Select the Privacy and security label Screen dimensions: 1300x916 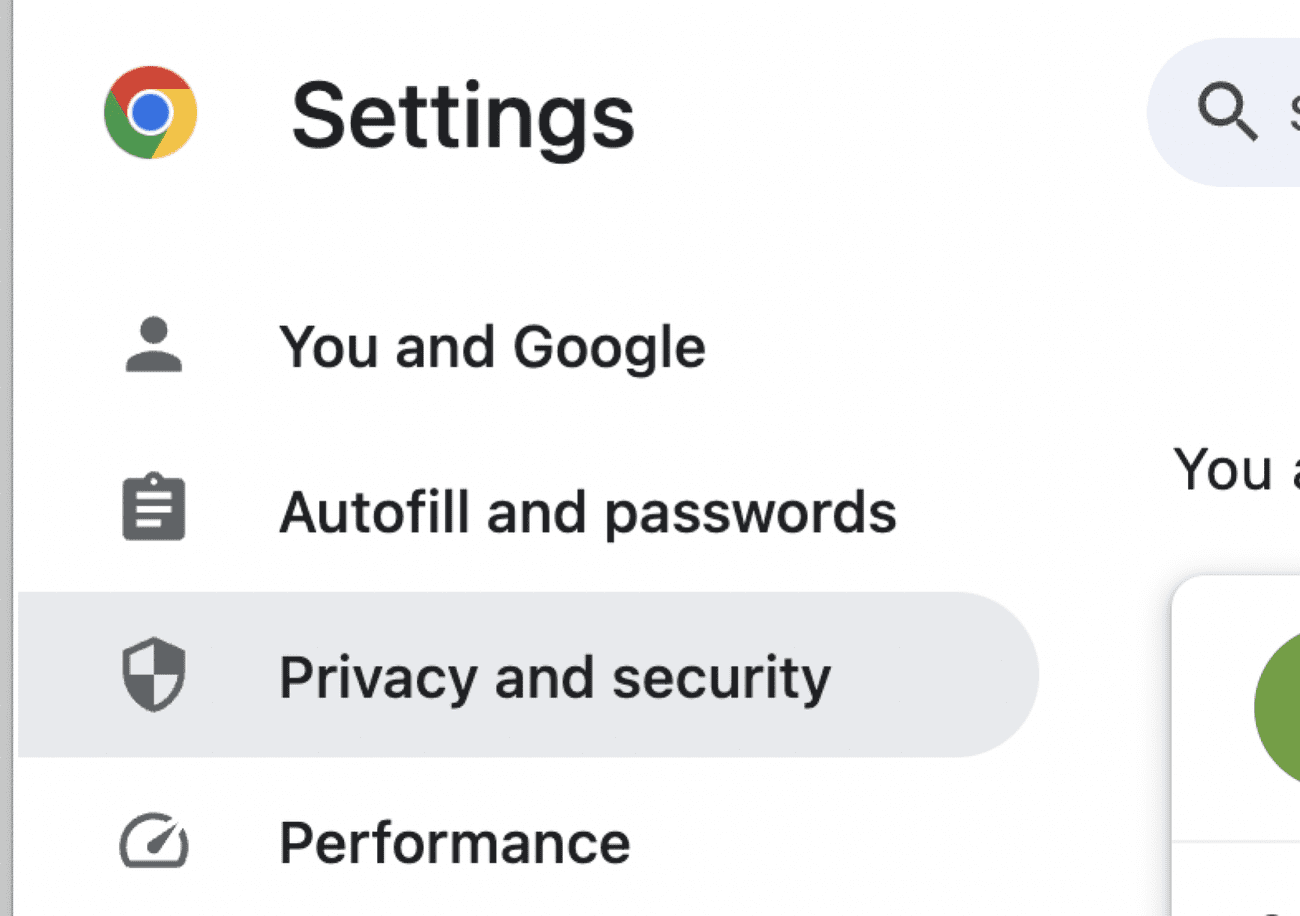coord(554,677)
